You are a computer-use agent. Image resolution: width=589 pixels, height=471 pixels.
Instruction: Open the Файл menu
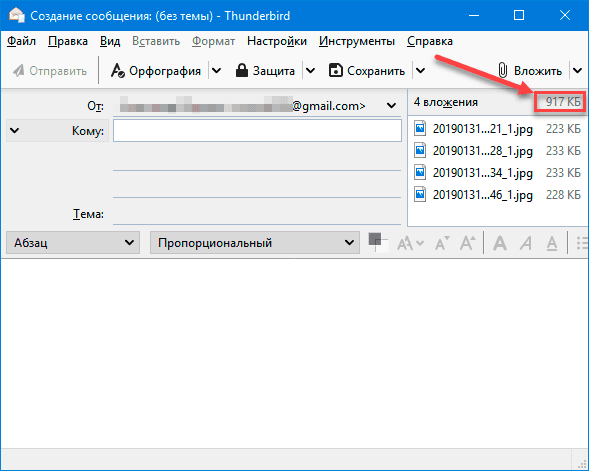point(21,41)
